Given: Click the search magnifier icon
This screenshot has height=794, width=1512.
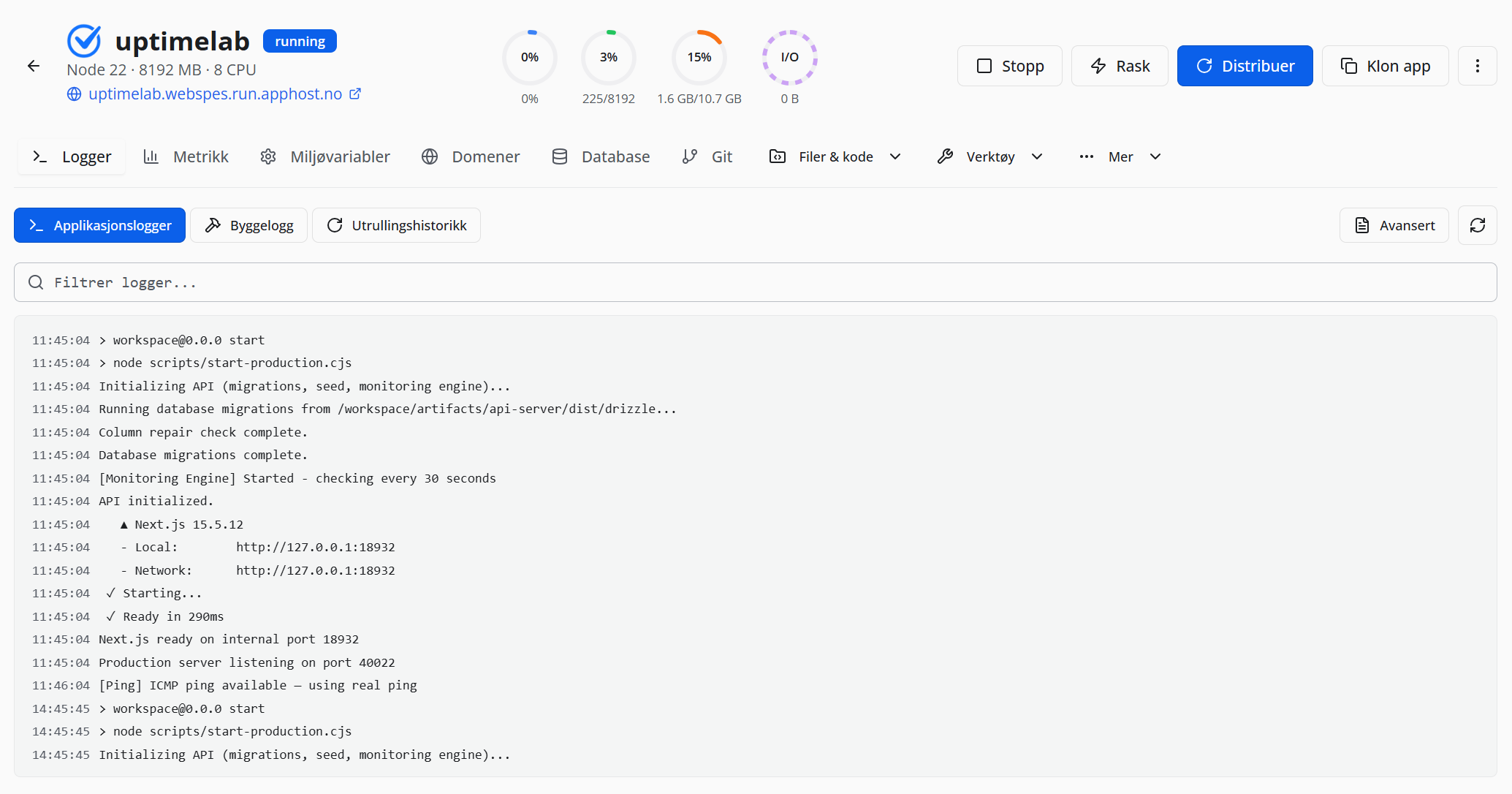Looking at the screenshot, I should [36, 282].
